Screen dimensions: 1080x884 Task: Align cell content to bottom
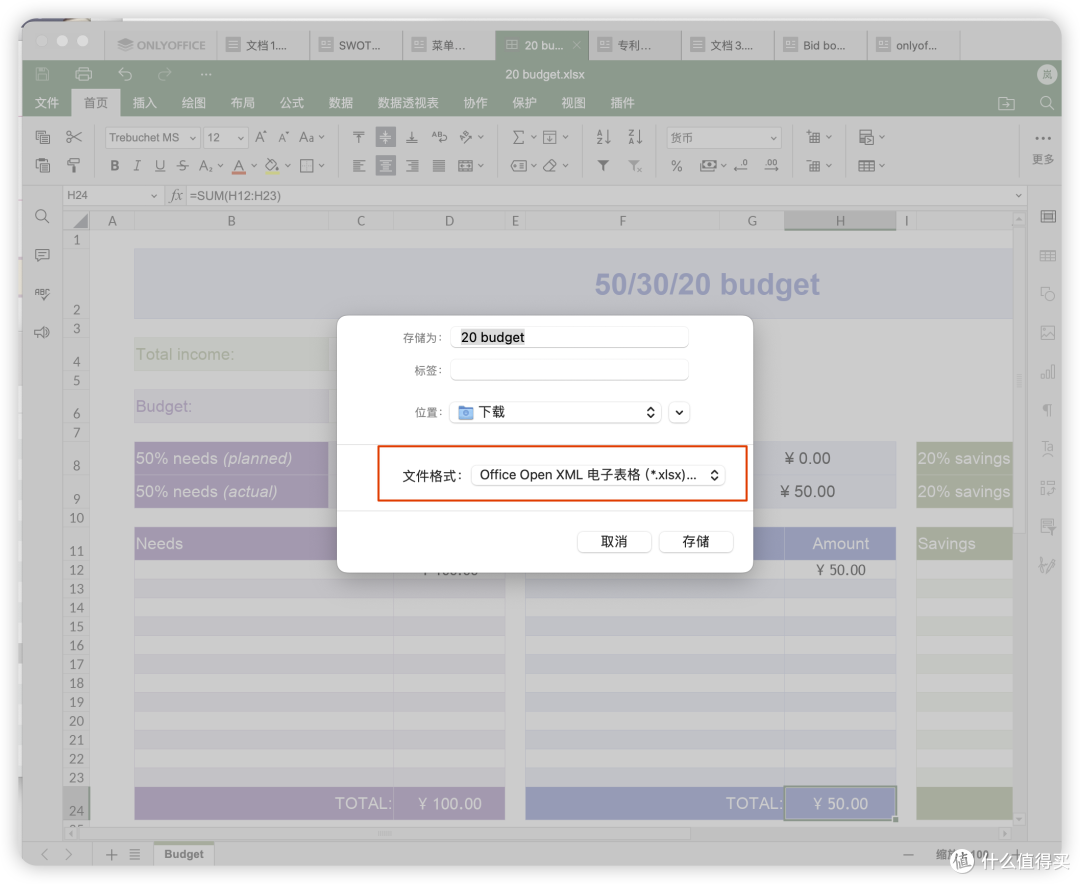click(412, 137)
